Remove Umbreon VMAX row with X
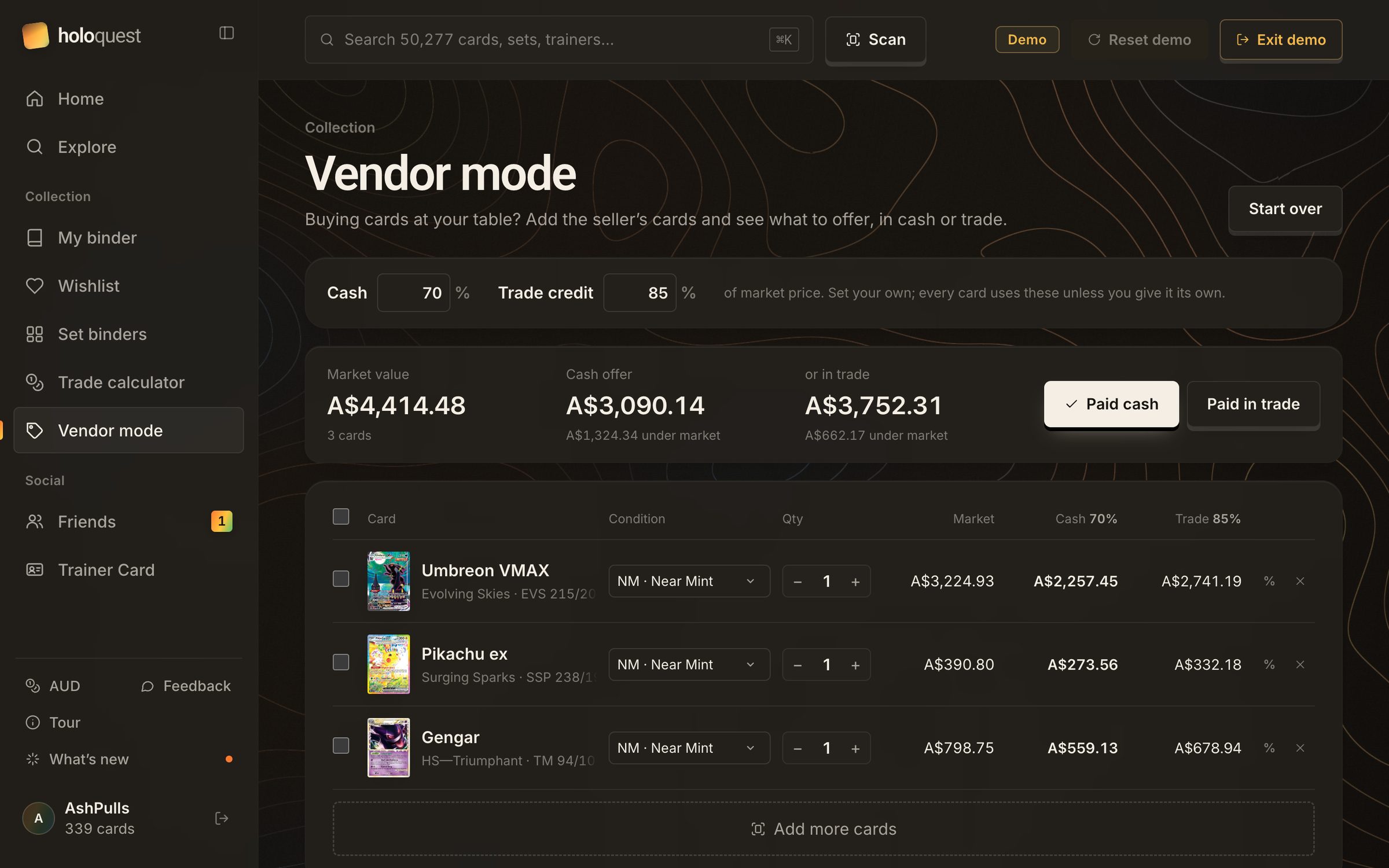The width and height of the screenshot is (1389, 868). 1300,581
